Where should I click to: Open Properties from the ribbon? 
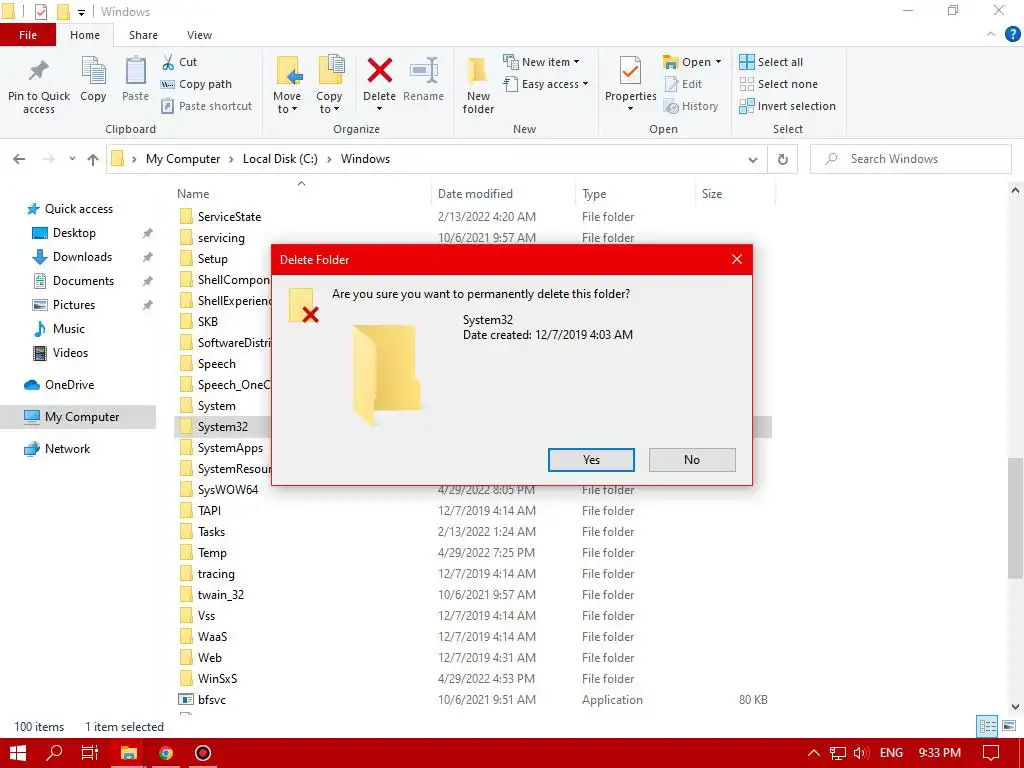click(x=630, y=84)
